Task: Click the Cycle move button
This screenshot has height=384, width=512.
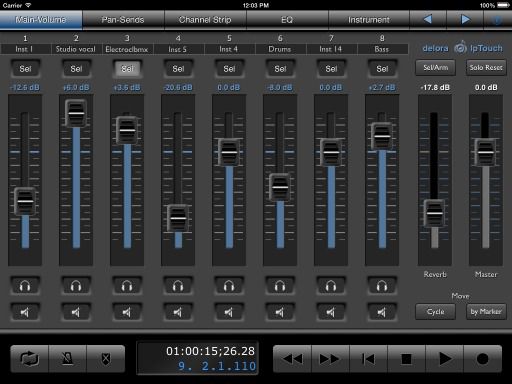Action: click(x=435, y=312)
